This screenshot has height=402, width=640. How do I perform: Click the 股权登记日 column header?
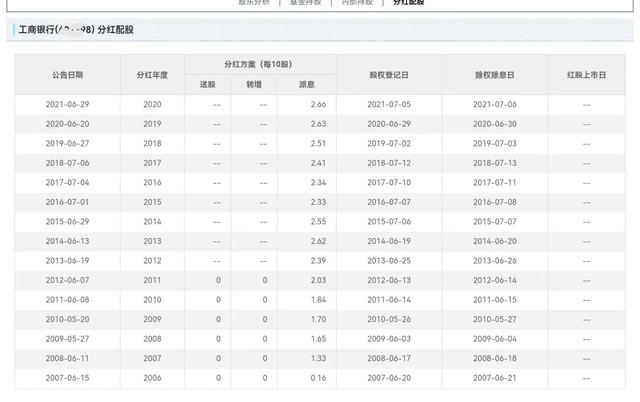[389, 75]
